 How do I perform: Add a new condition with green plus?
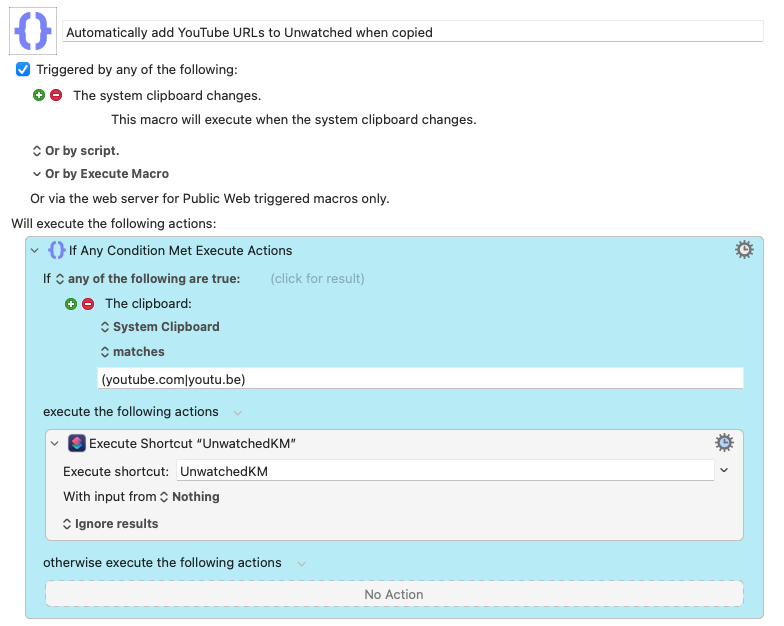[71, 304]
